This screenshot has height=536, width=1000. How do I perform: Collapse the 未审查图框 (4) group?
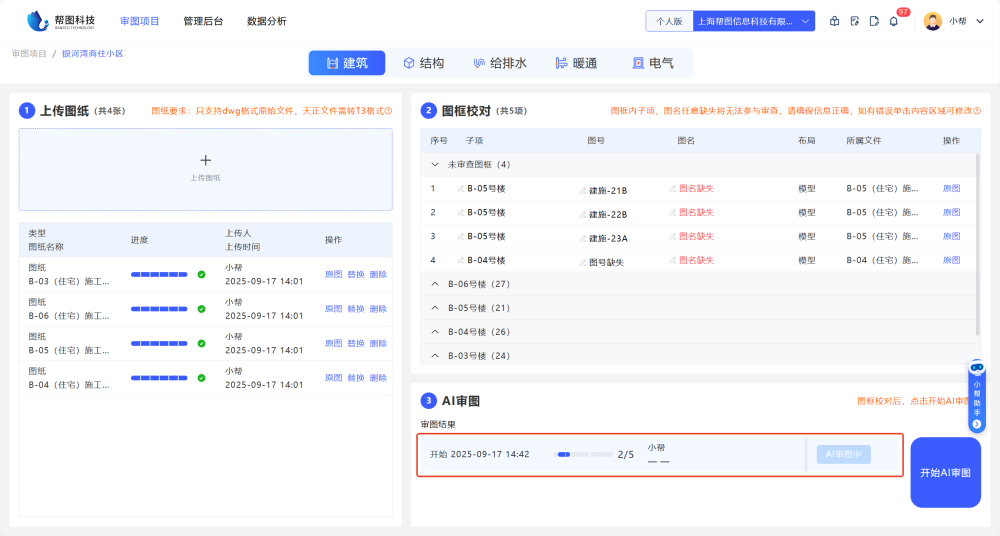[x=435, y=164]
